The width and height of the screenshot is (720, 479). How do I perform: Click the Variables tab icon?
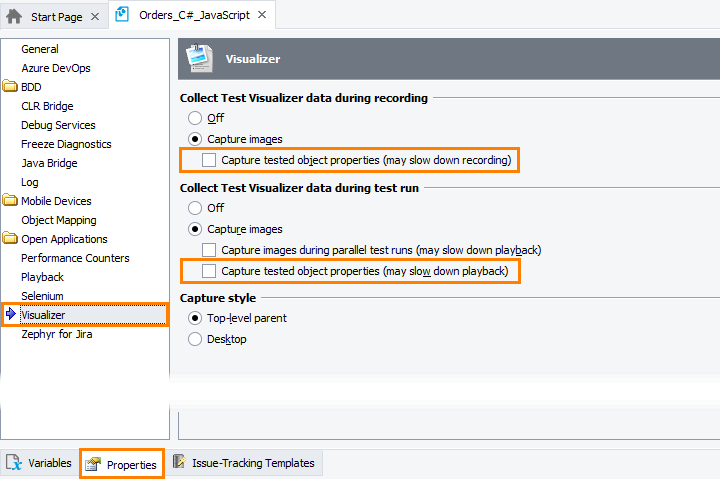pyautogui.click(x=14, y=463)
